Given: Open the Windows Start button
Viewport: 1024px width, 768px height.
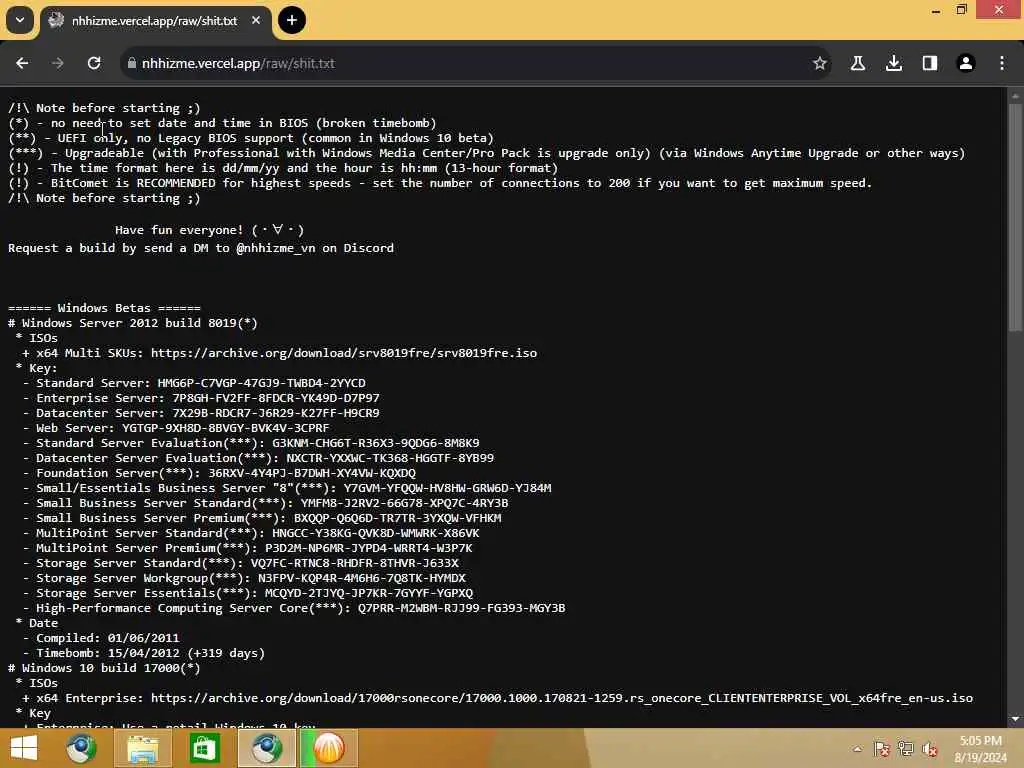Looking at the screenshot, I should click(24, 748).
